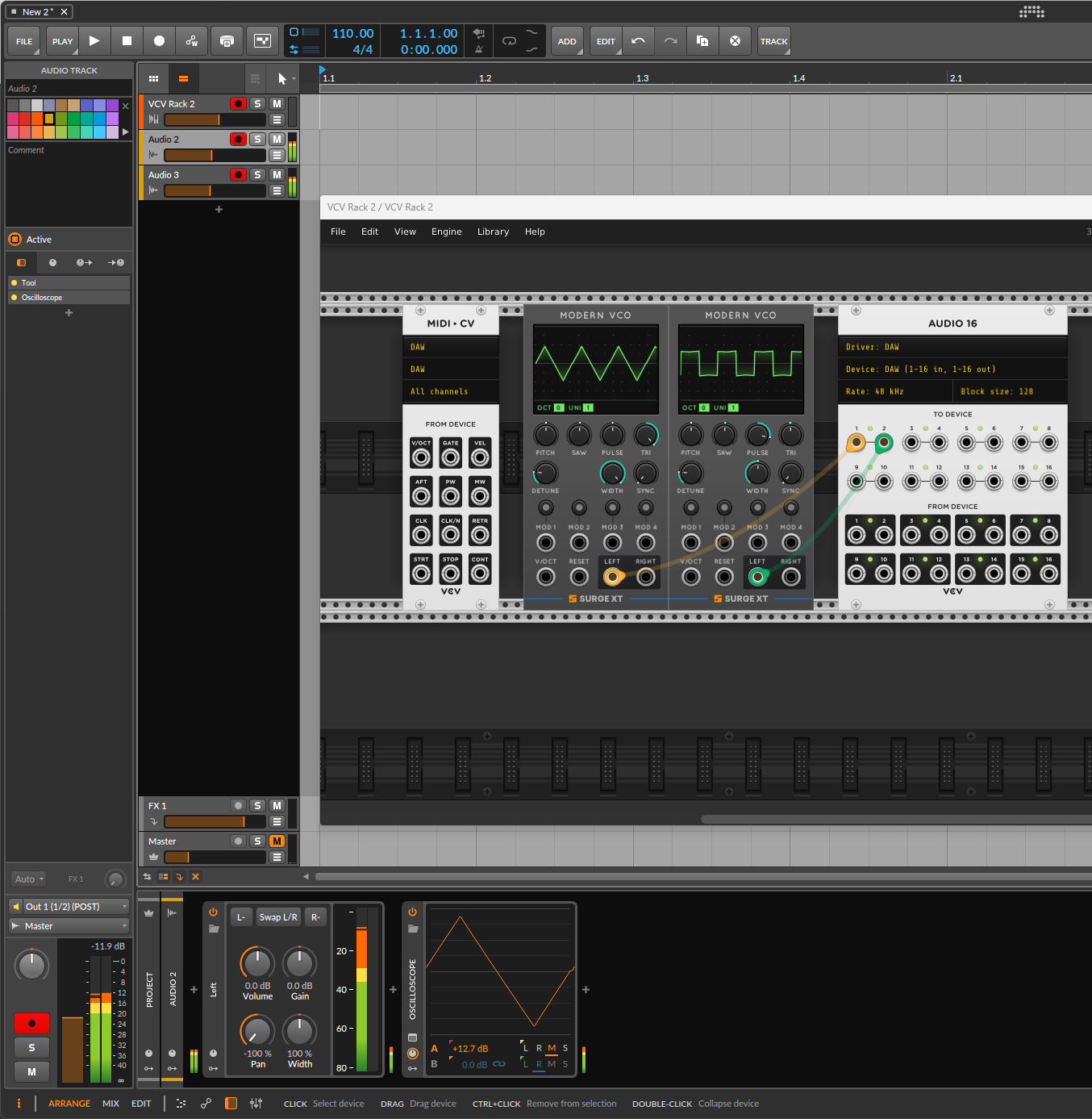Switch to clip launcher grid view

coord(153,78)
